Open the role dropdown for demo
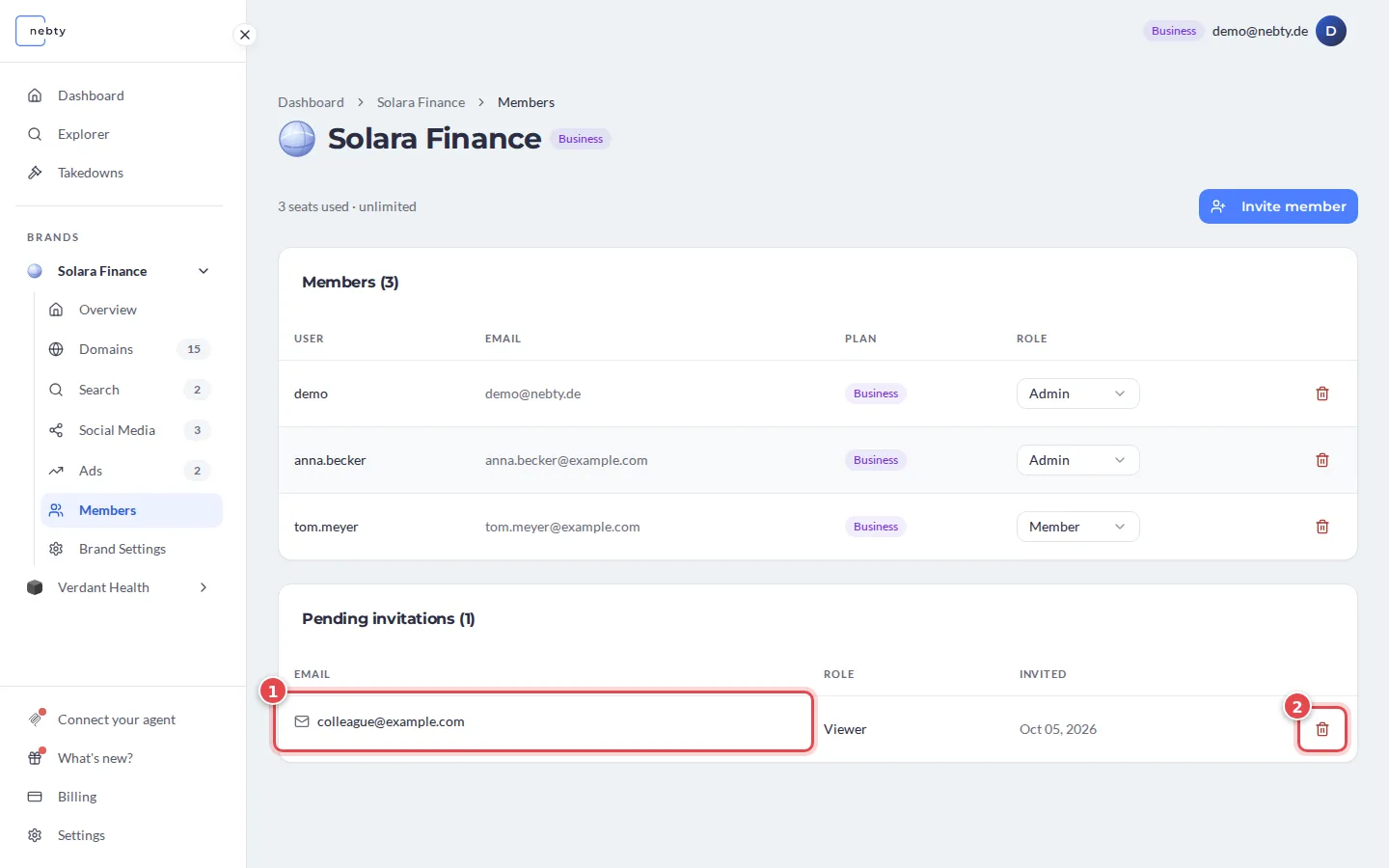The width and height of the screenshot is (1389, 868). (1077, 393)
